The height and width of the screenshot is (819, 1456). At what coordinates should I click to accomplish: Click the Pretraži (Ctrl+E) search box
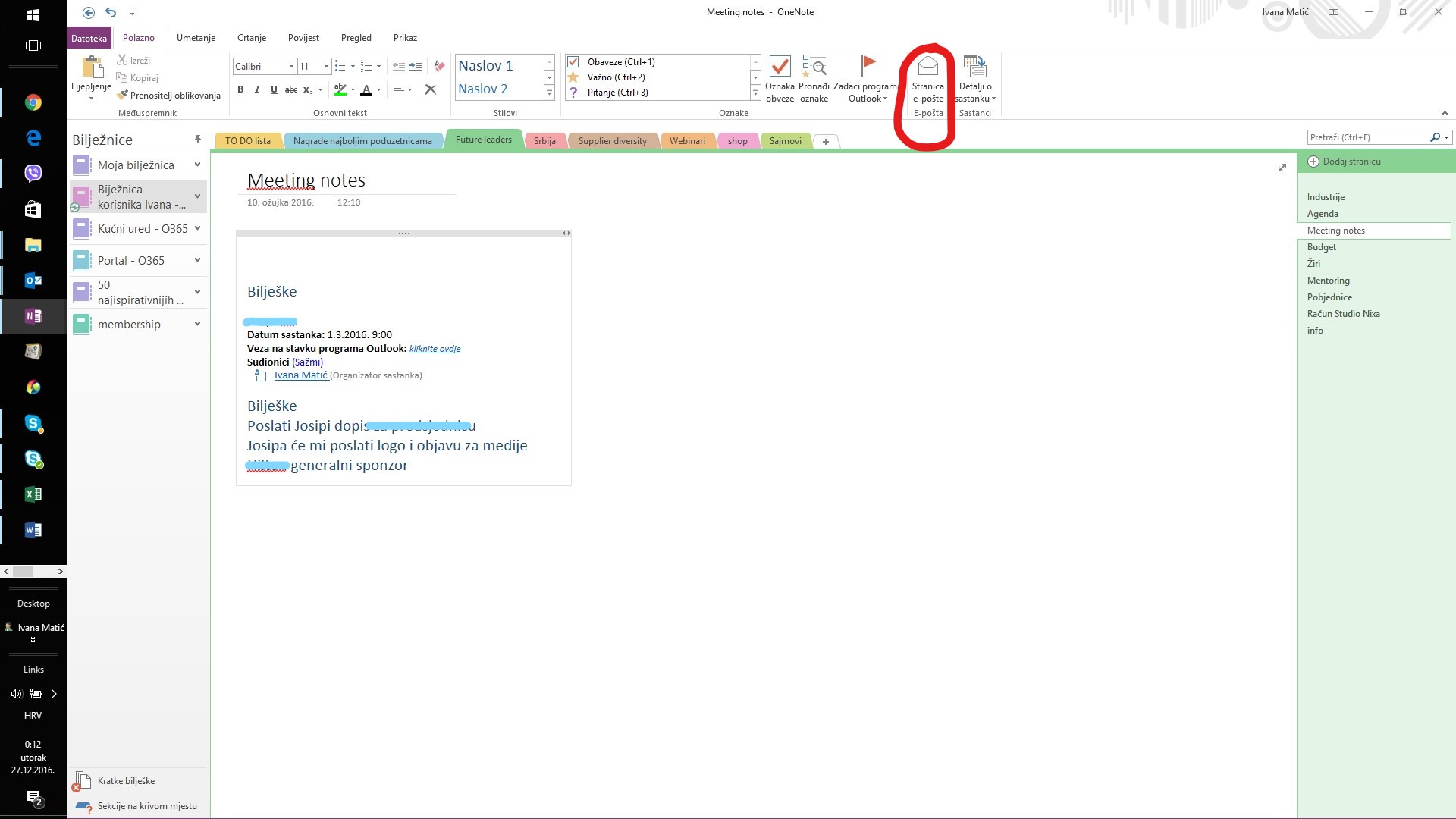coord(1367,137)
